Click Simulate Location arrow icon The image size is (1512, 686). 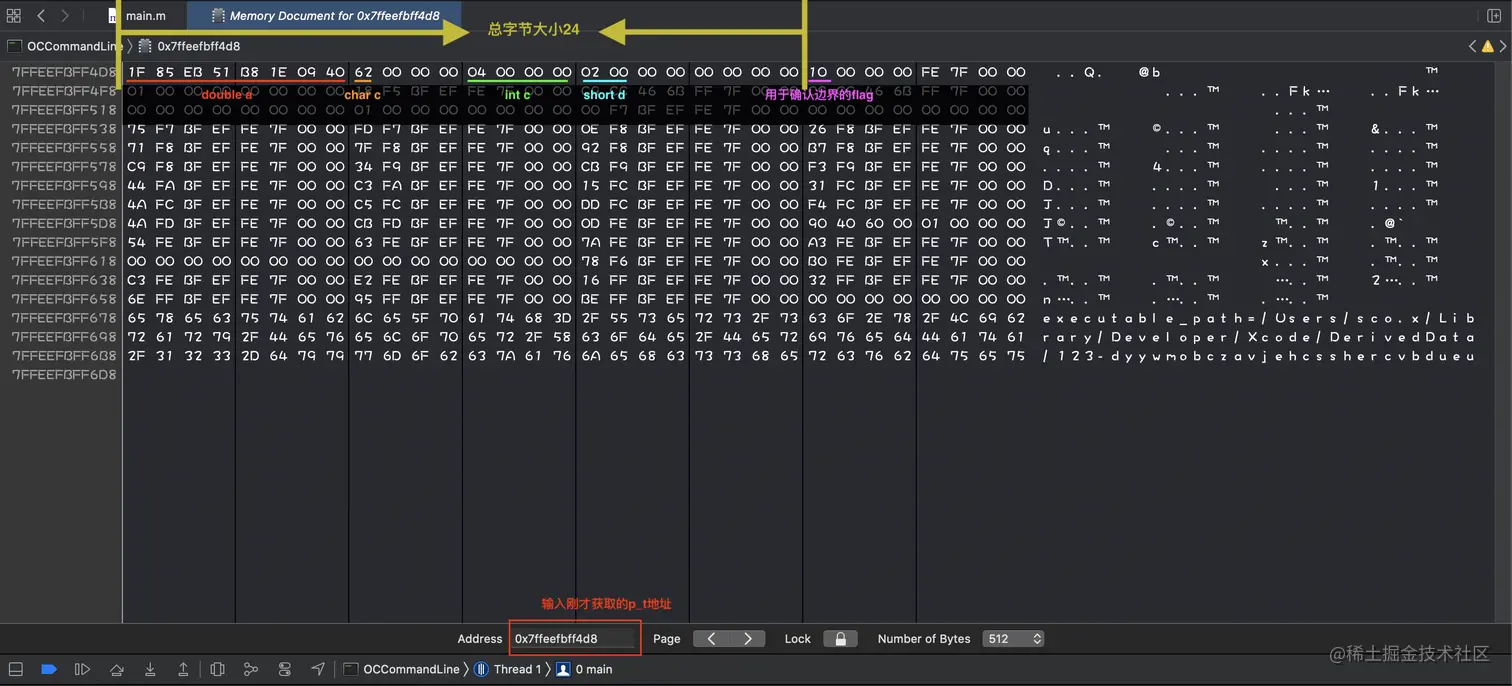click(318, 669)
